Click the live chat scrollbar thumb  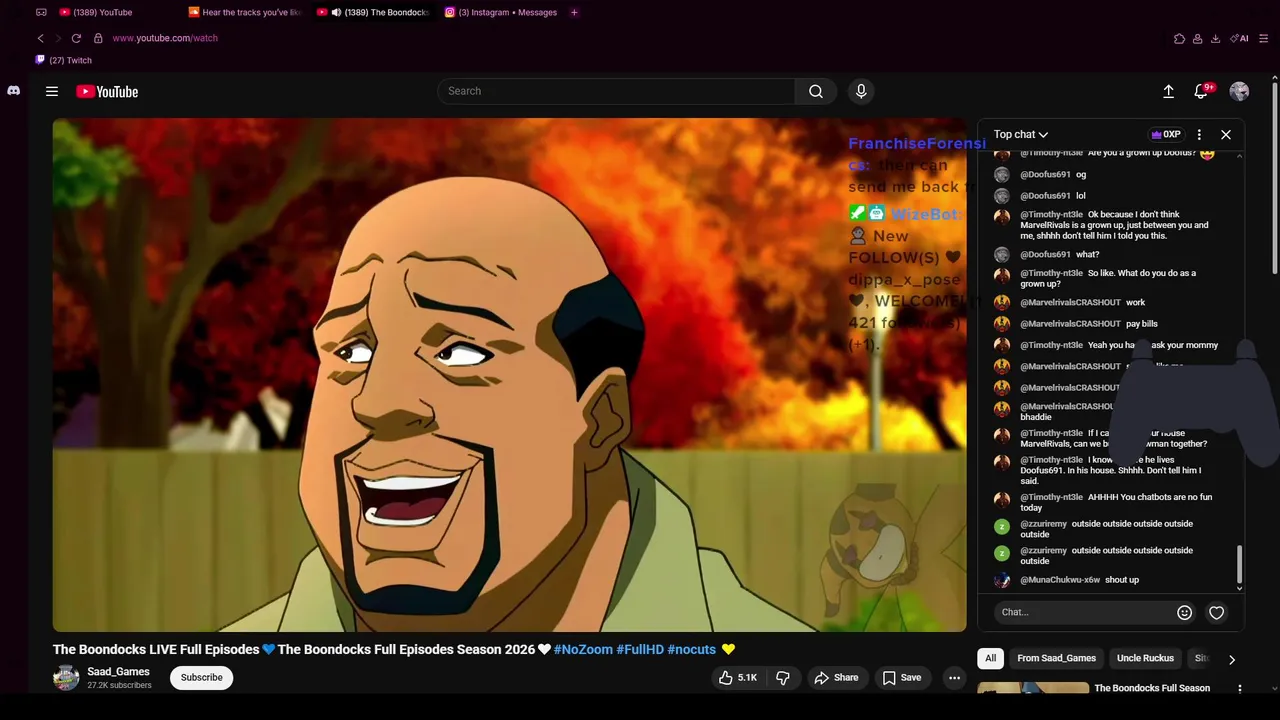(1239, 564)
